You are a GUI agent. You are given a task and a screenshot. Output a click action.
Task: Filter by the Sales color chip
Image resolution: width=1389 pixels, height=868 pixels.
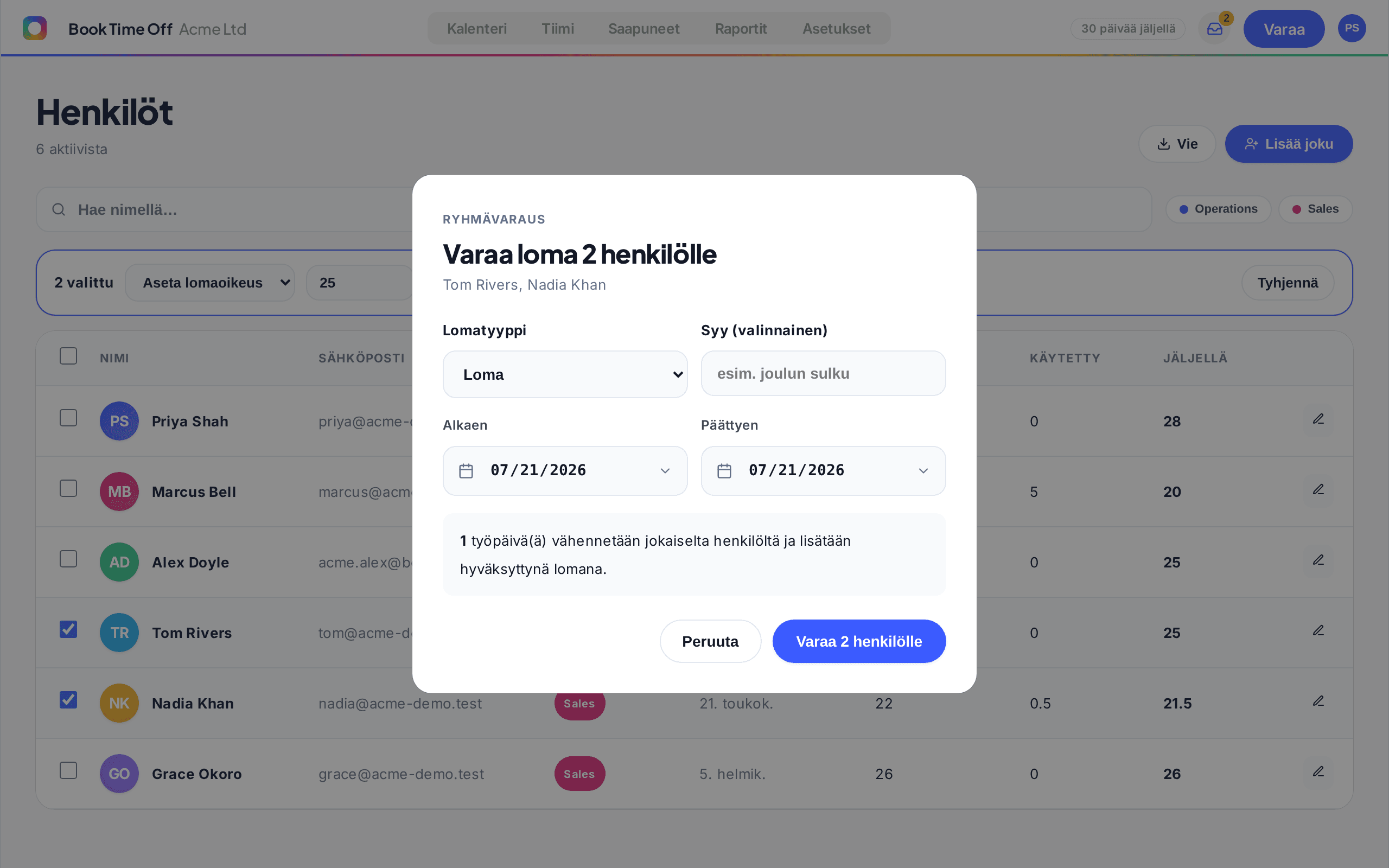(x=1315, y=209)
